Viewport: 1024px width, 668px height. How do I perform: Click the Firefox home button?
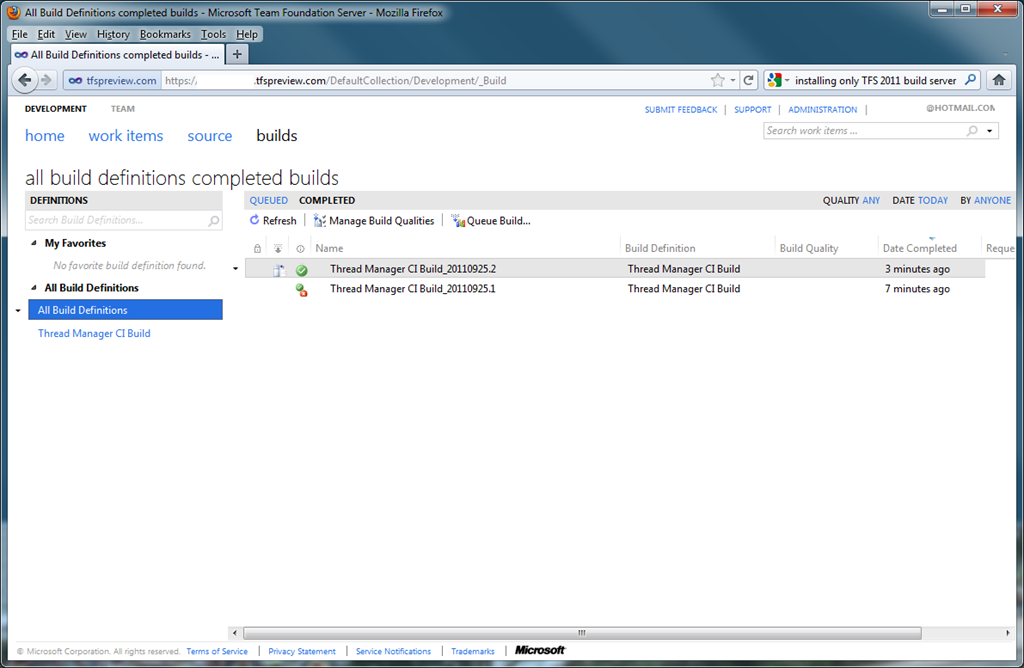998,80
